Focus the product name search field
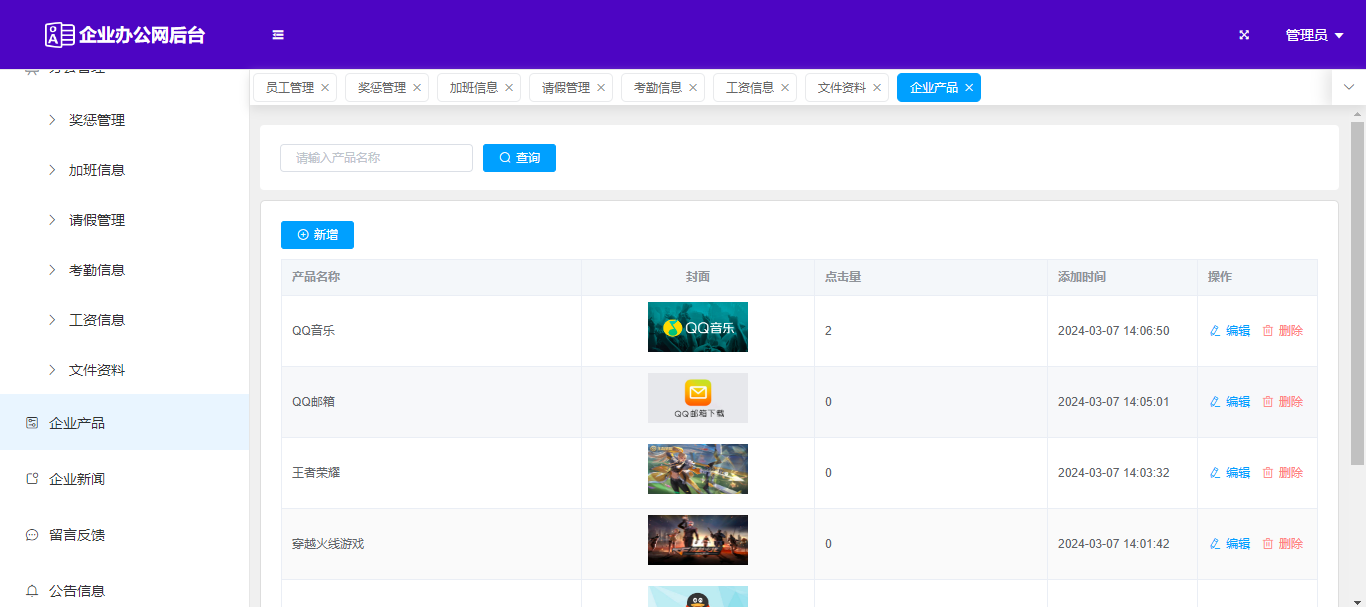The width and height of the screenshot is (1366, 607). click(376, 158)
